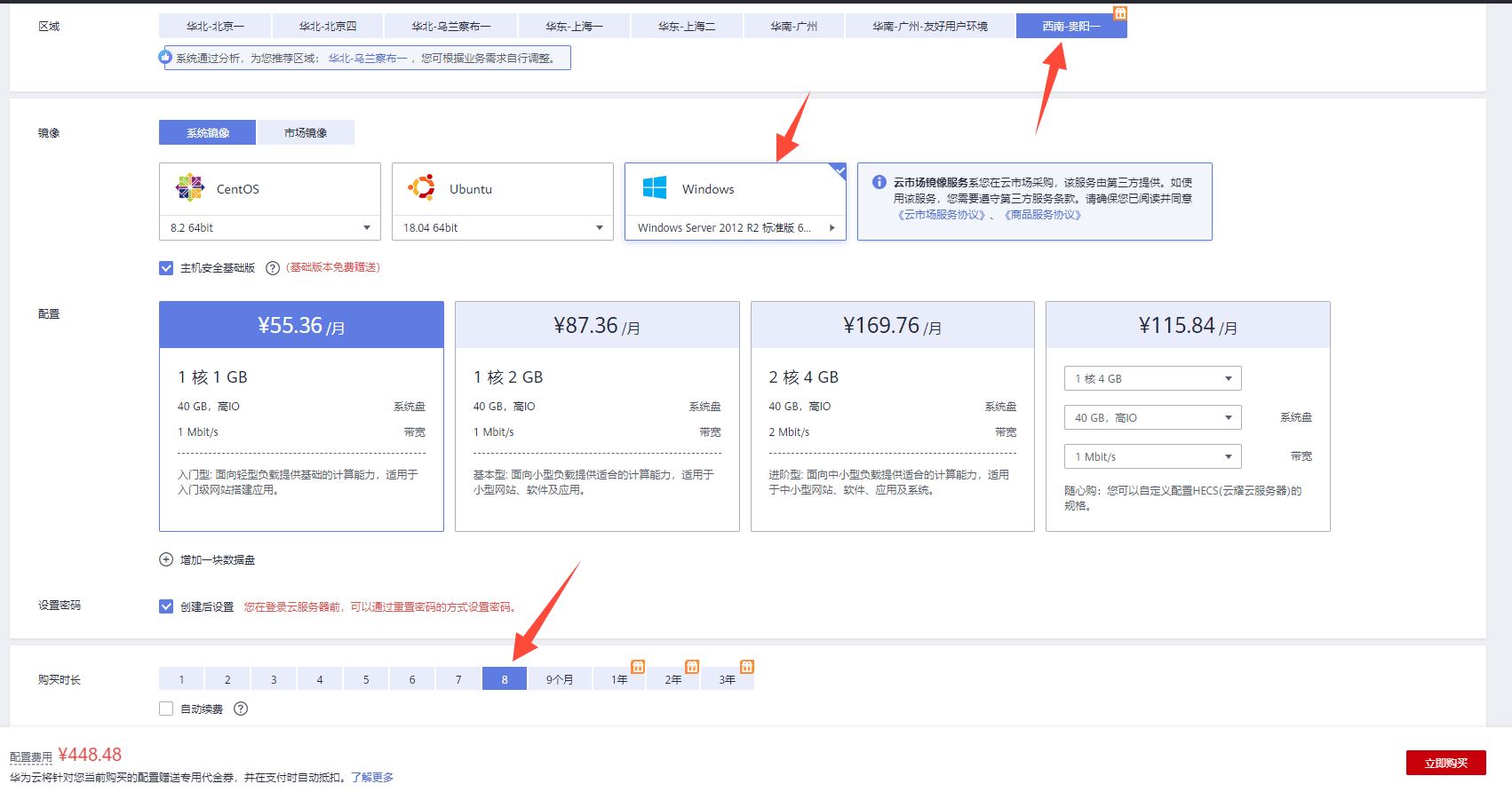Select purchase duration 1年
This screenshot has width=1512, height=792.
coord(619,679)
